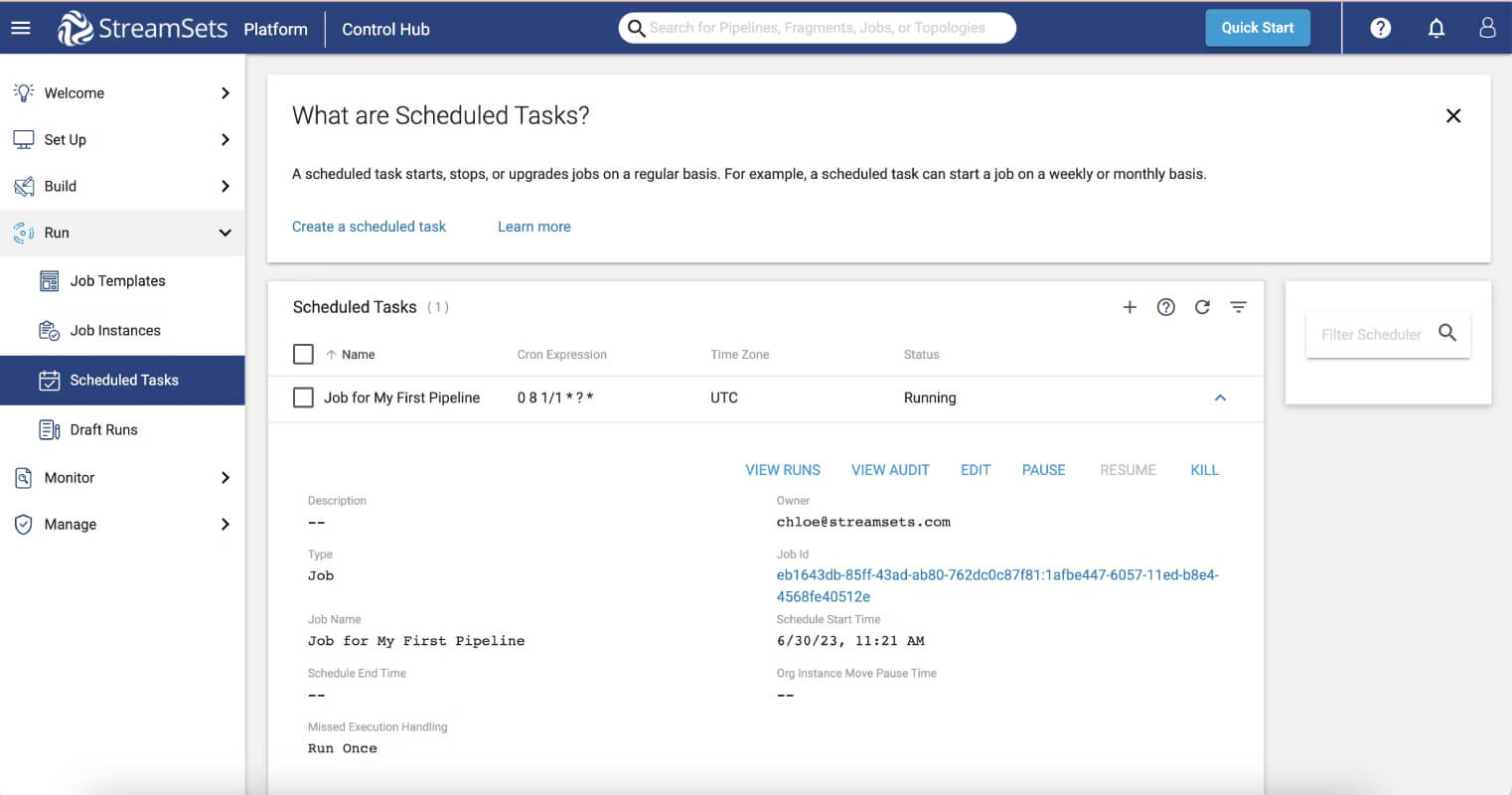
Task: Click cron value 0 8 1/1 * ? *
Action: pos(555,397)
